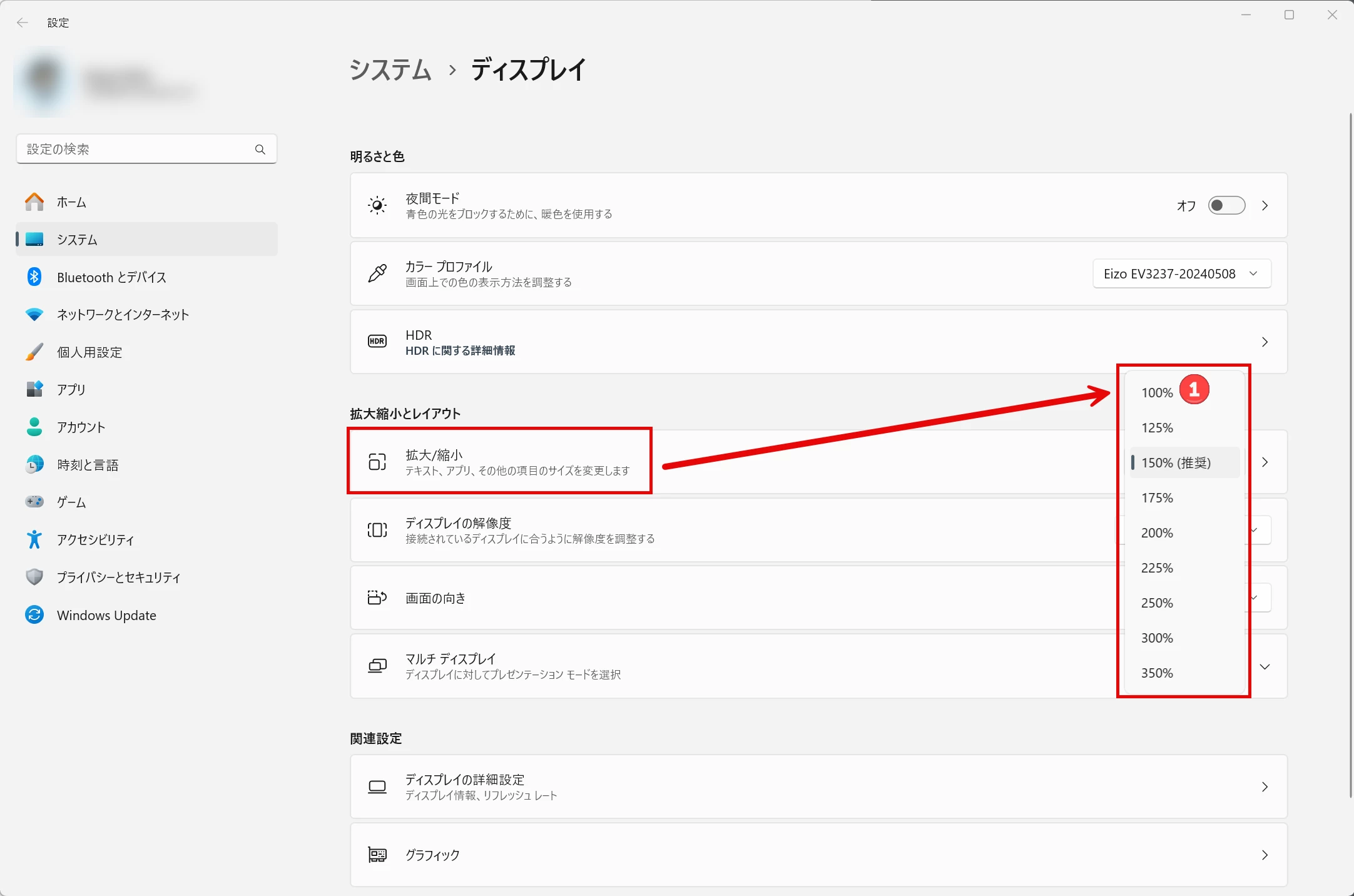Click the network Wi-Fi icon
Screen dimensions: 1354x896
point(34,314)
